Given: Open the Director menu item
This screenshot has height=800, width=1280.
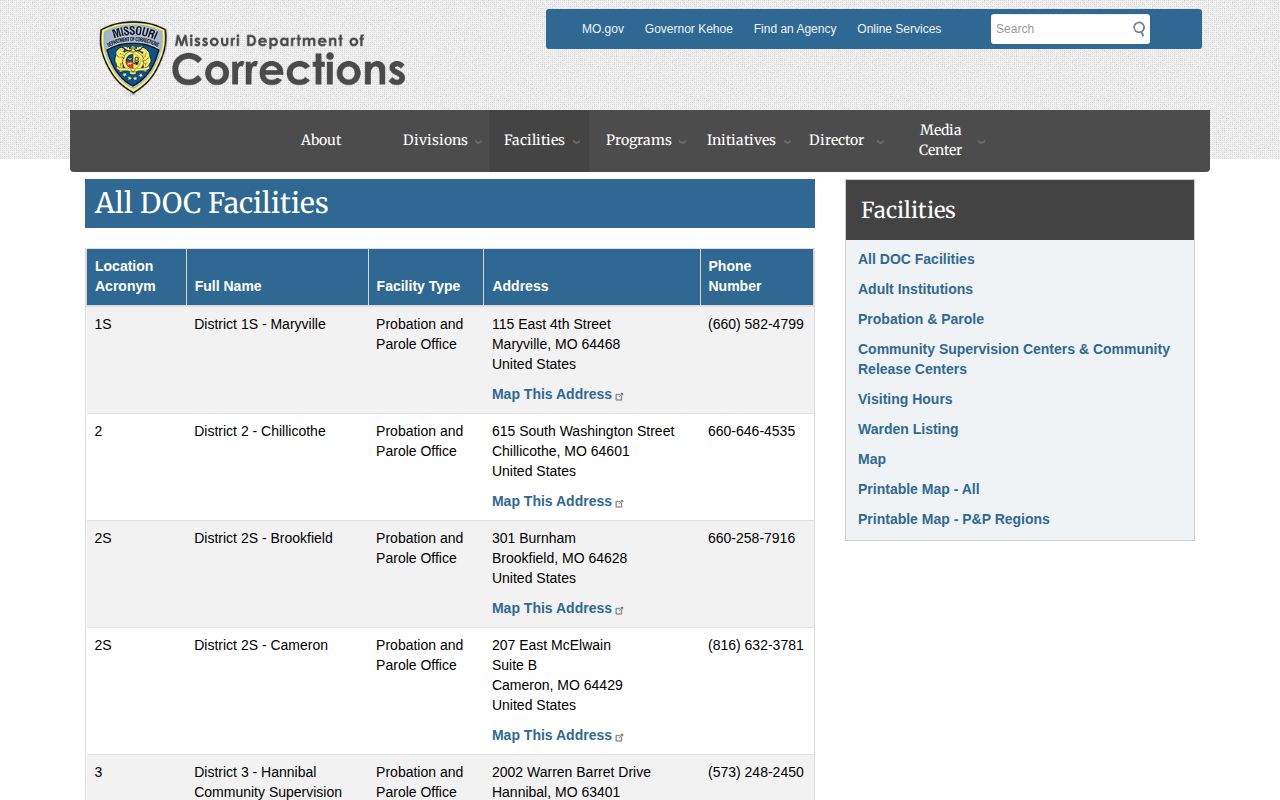Looking at the screenshot, I should click(836, 140).
